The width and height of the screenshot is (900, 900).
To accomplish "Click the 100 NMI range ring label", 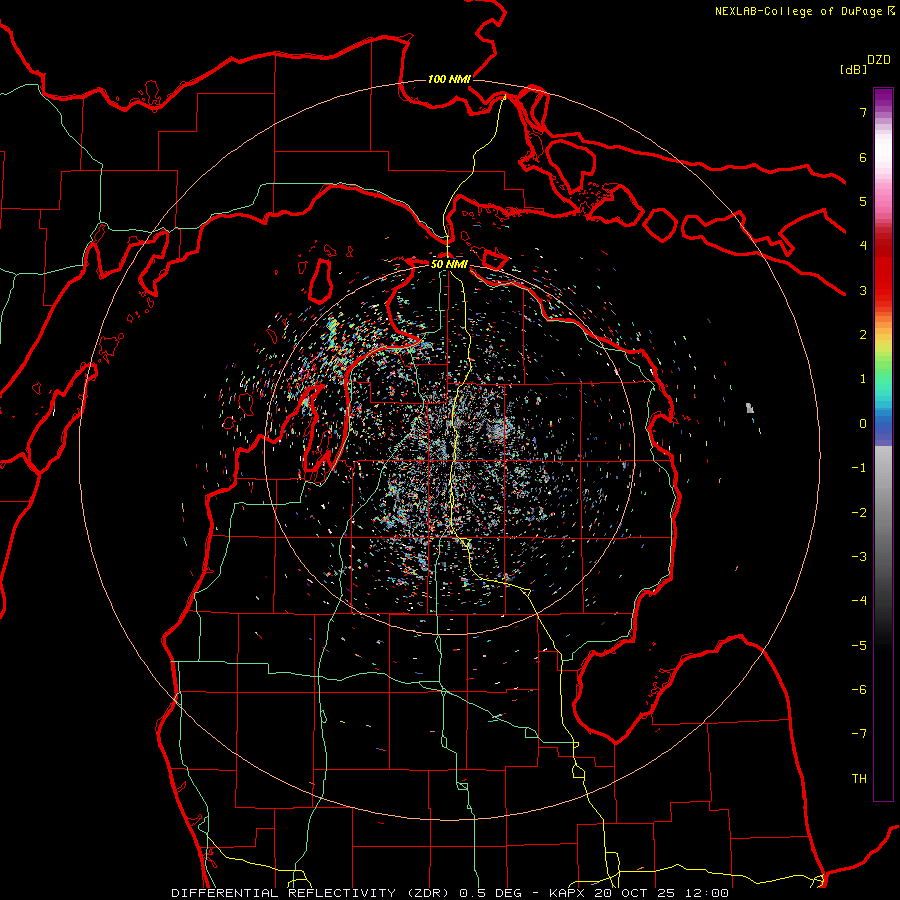I will pyautogui.click(x=449, y=79).
